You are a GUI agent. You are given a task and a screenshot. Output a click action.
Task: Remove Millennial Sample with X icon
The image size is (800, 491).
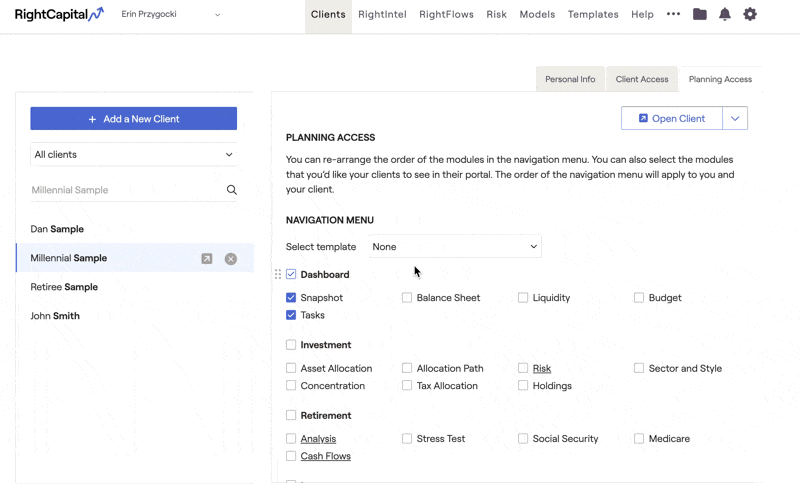pyautogui.click(x=231, y=258)
